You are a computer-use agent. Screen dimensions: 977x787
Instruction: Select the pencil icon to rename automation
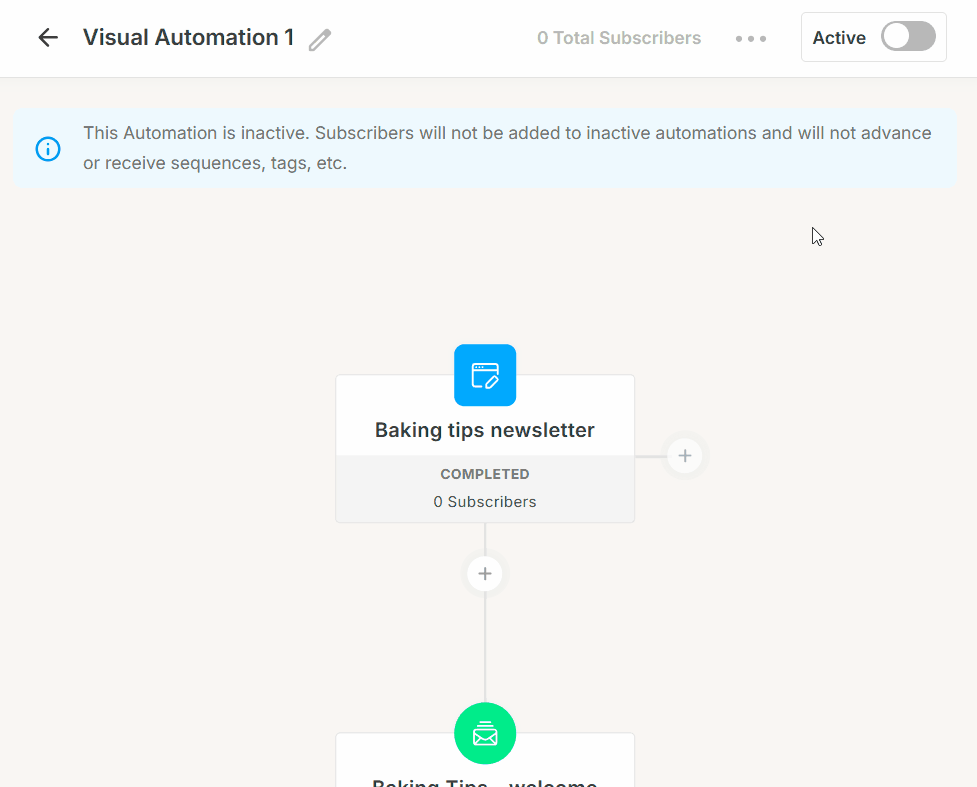coord(320,38)
